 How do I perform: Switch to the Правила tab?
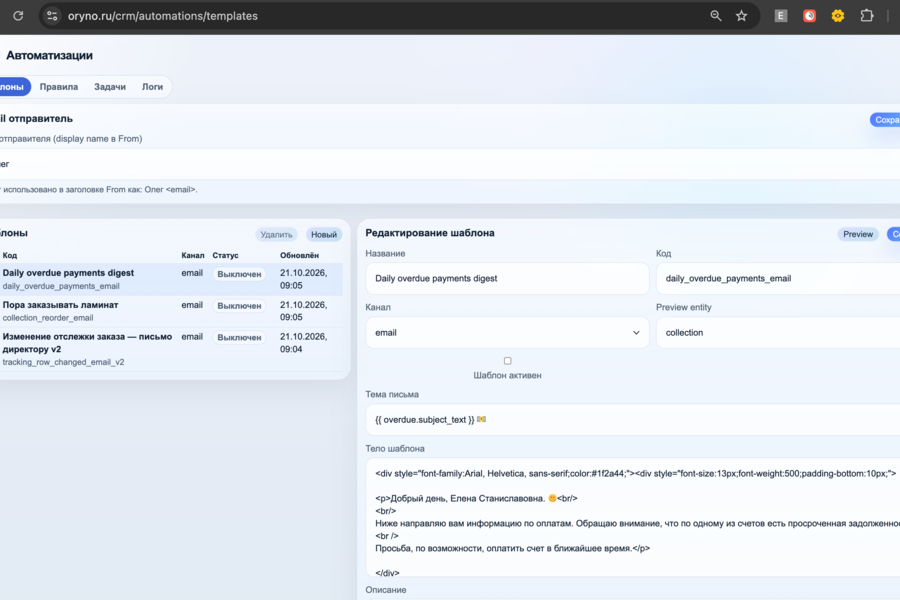(59, 87)
